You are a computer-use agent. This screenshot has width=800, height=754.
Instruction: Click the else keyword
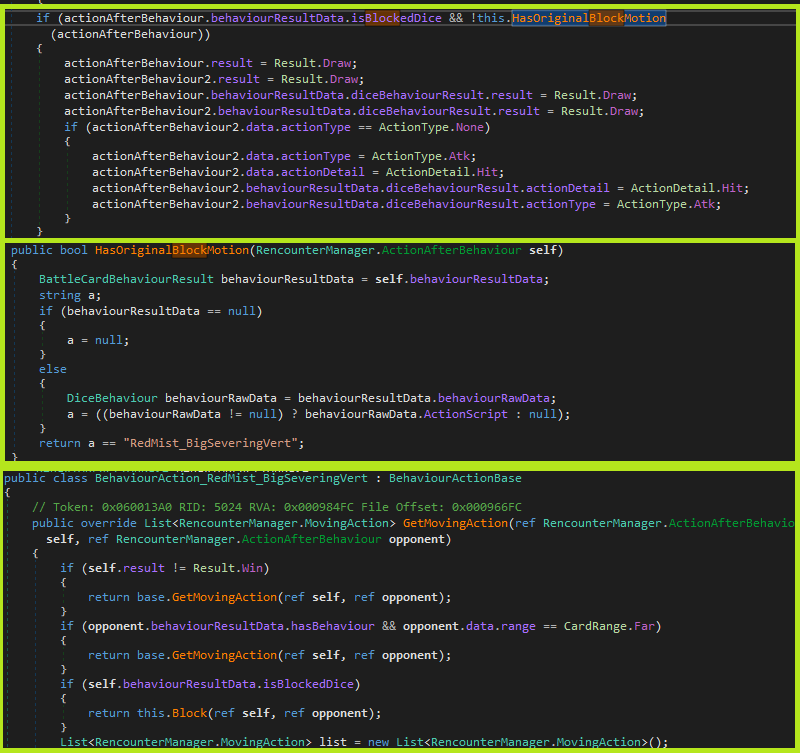coord(53,369)
